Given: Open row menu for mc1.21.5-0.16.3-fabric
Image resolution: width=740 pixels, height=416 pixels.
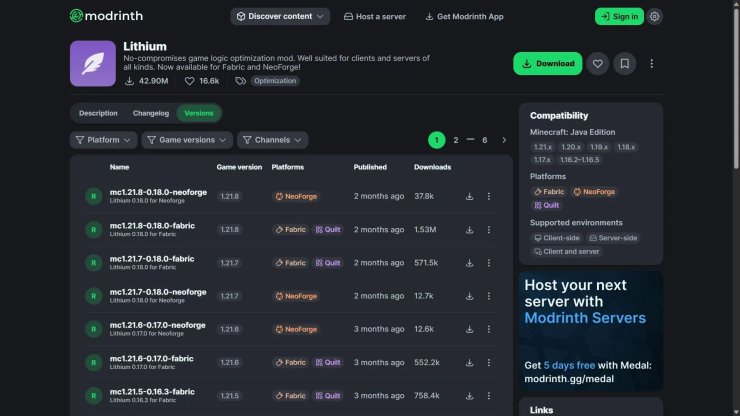Looking at the screenshot, I should pyautogui.click(x=488, y=396).
